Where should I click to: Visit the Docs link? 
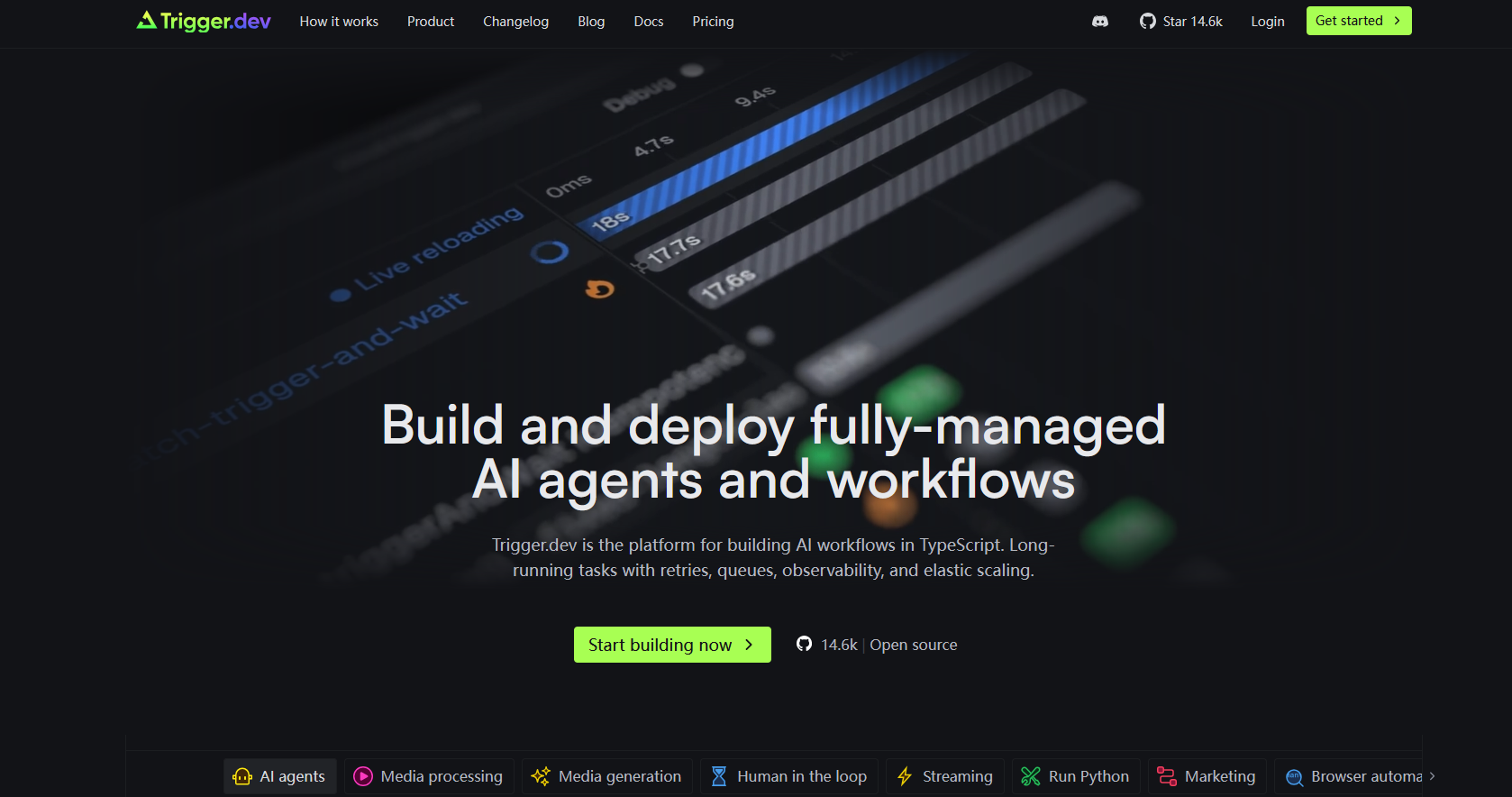649,22
